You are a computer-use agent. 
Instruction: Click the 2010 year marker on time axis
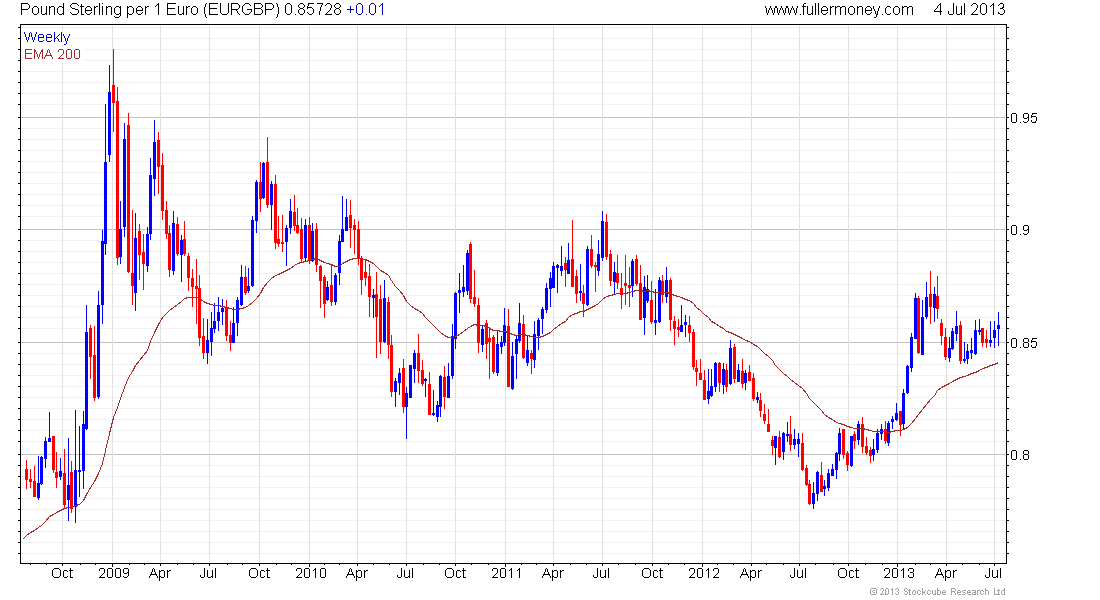(311, 573)
